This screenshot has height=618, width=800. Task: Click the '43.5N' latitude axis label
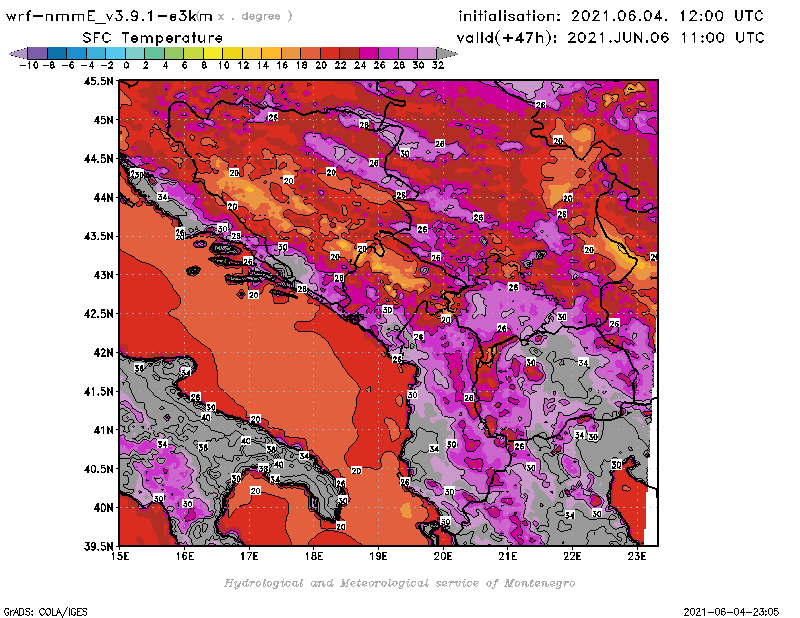tap(98, 236)
